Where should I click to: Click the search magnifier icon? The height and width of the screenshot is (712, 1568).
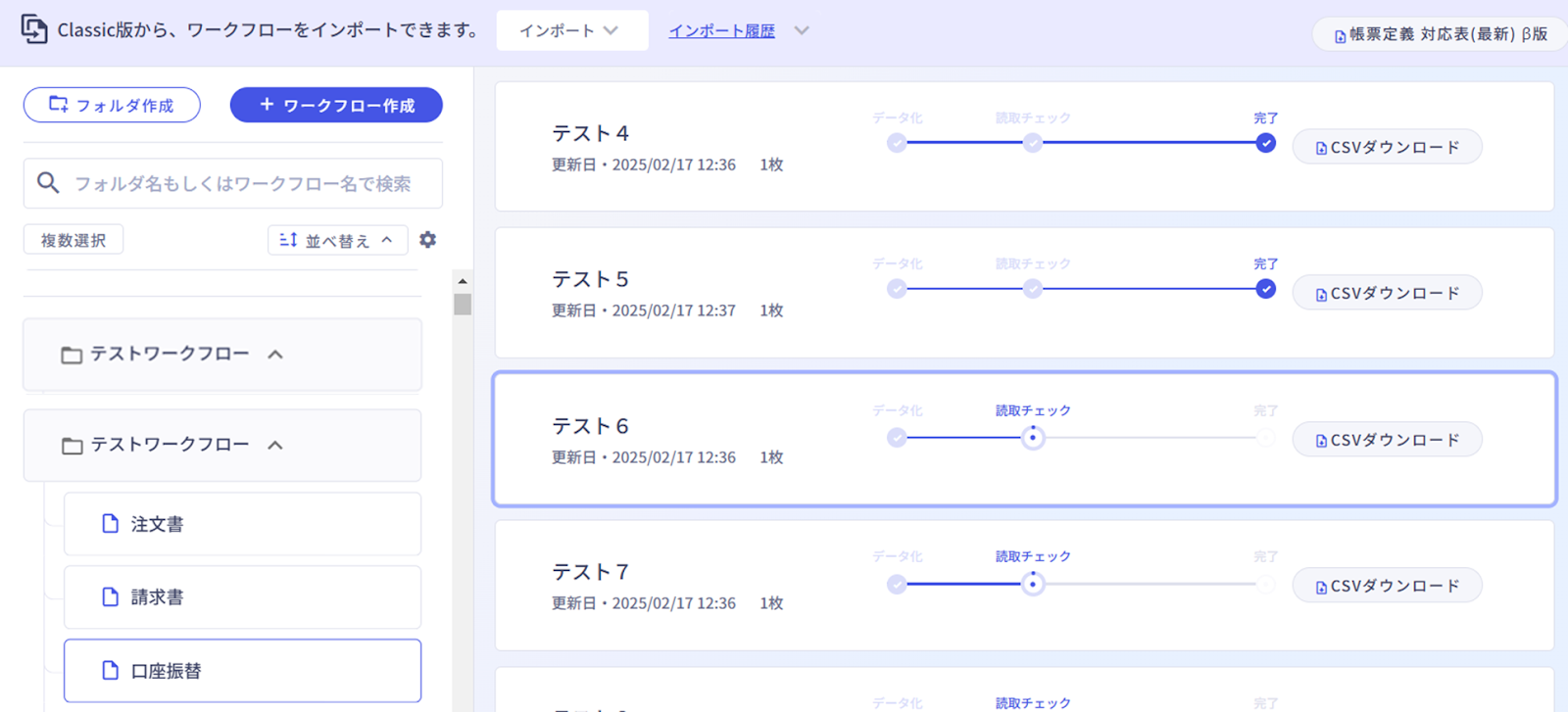point(48,183)
